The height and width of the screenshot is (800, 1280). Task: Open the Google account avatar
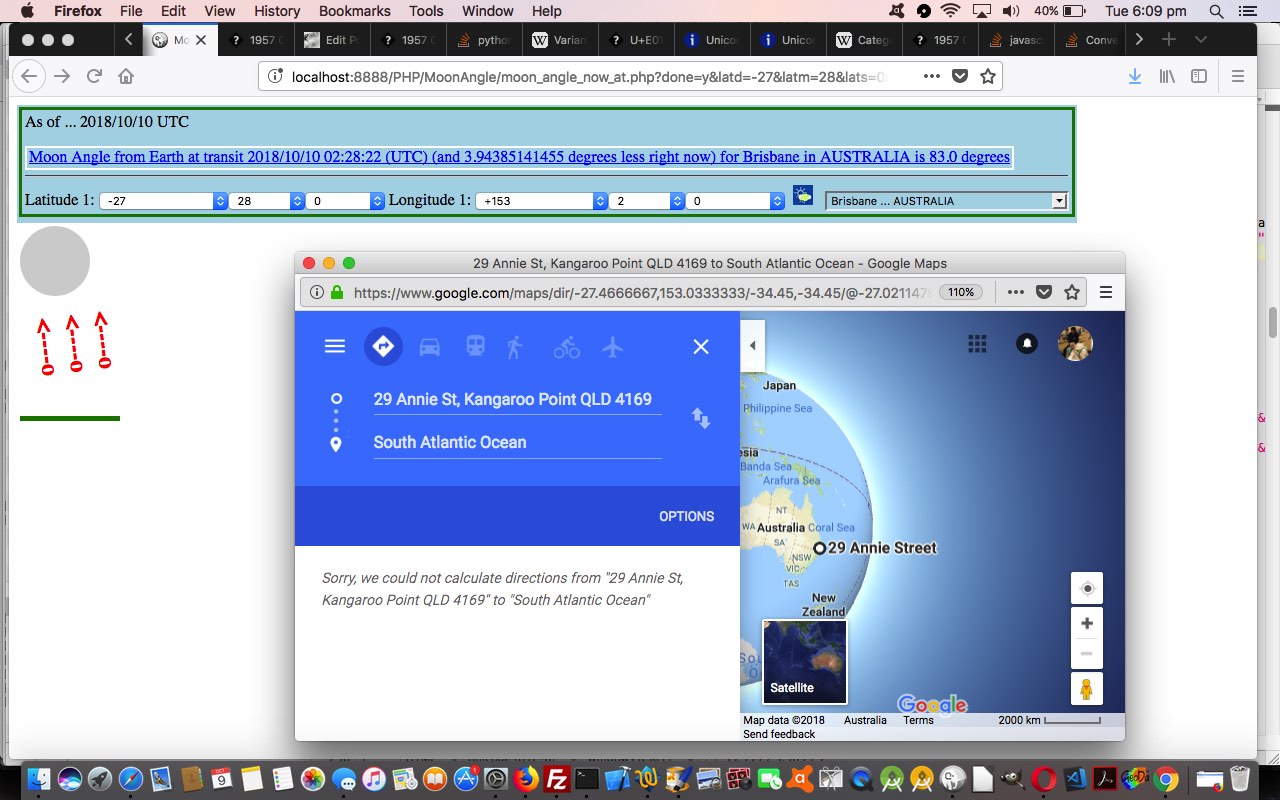tap(1075, 344)
